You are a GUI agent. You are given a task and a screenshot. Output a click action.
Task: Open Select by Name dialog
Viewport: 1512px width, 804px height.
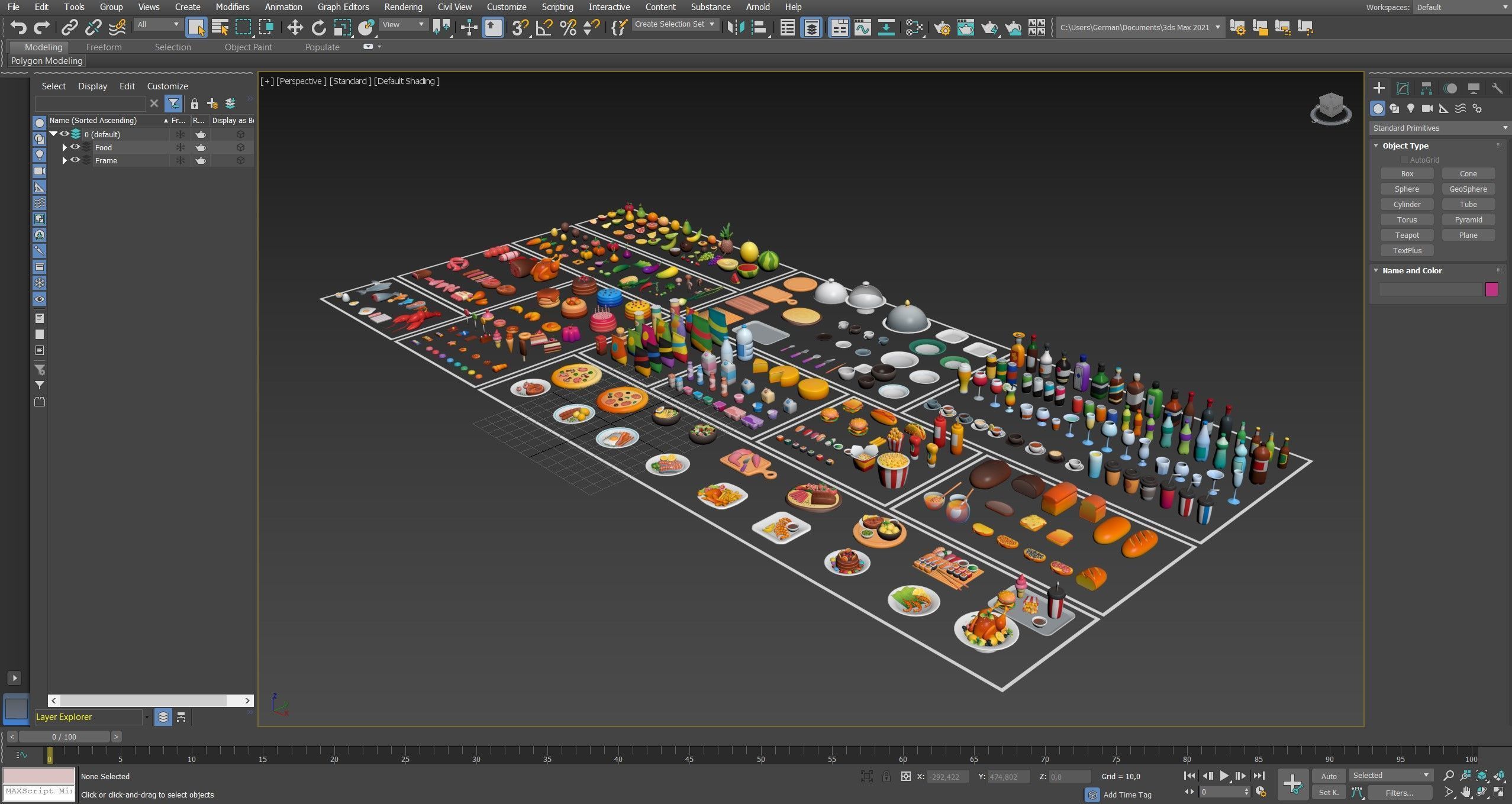(220, 27)
